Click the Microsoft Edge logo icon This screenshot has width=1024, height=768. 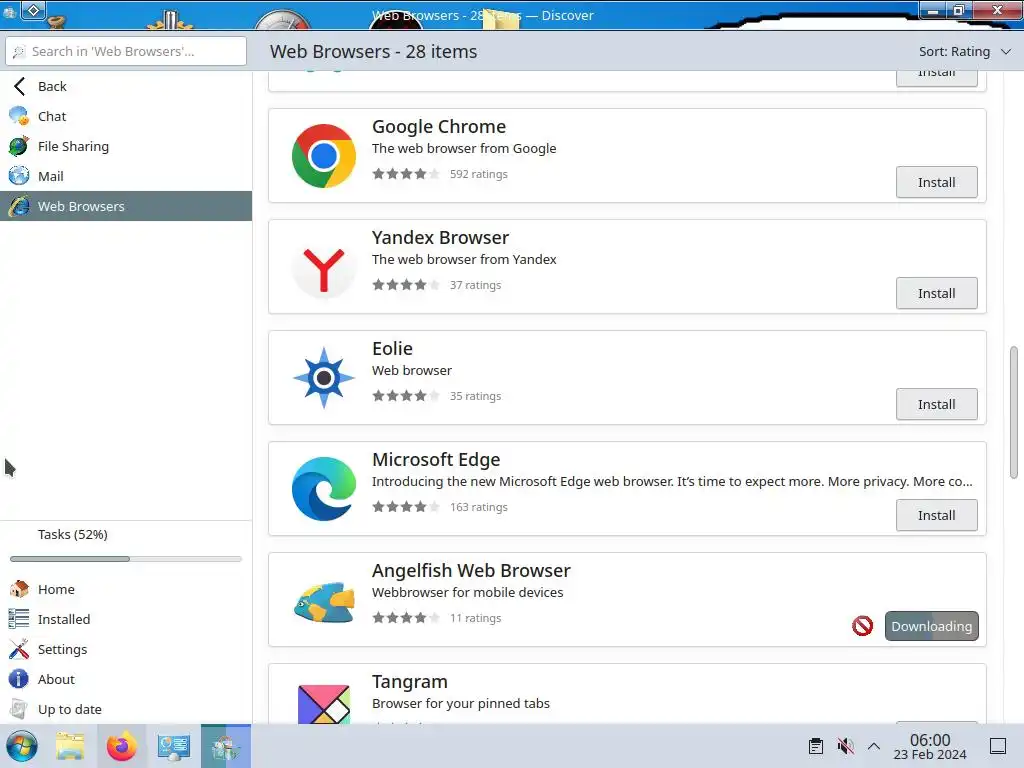point(324,489)
